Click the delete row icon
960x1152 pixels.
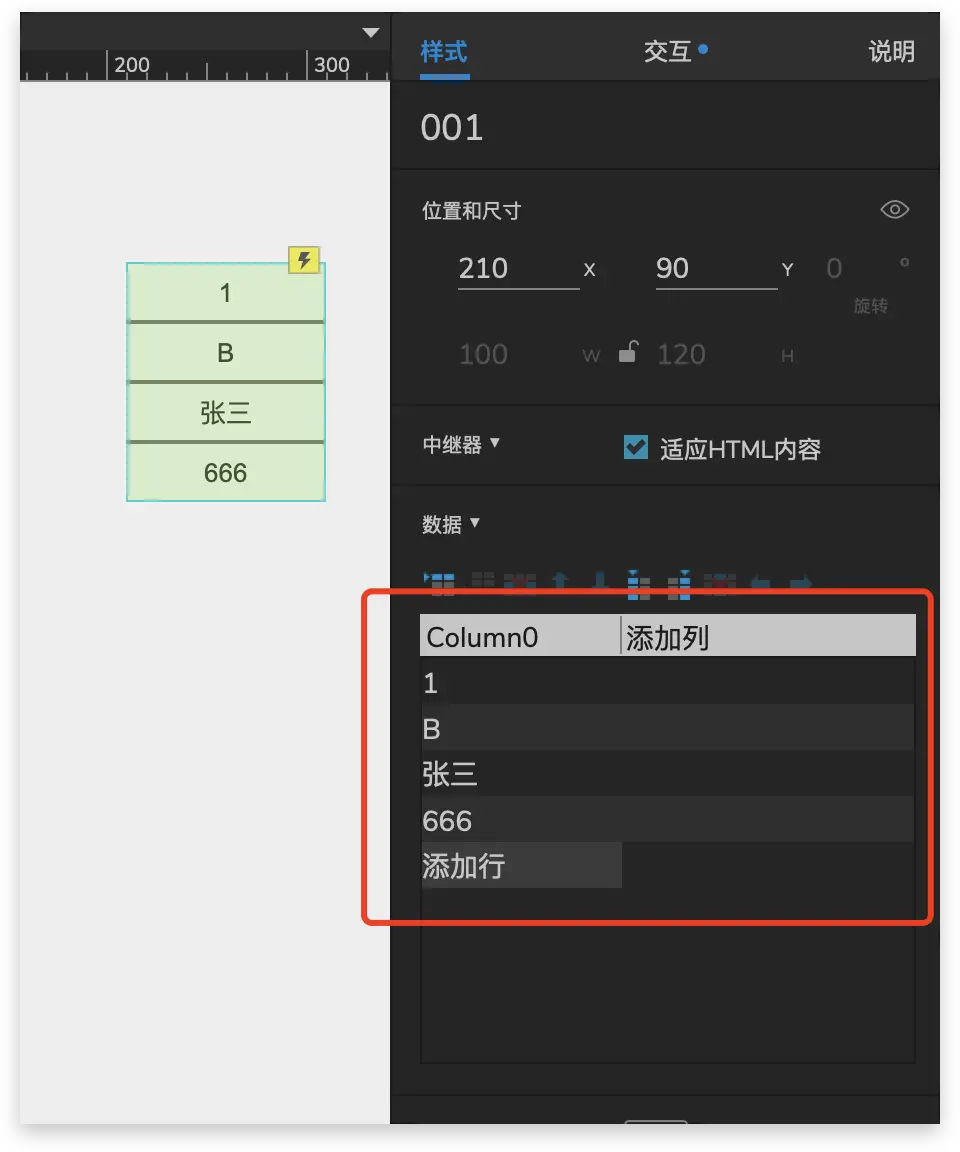(520, 583)
